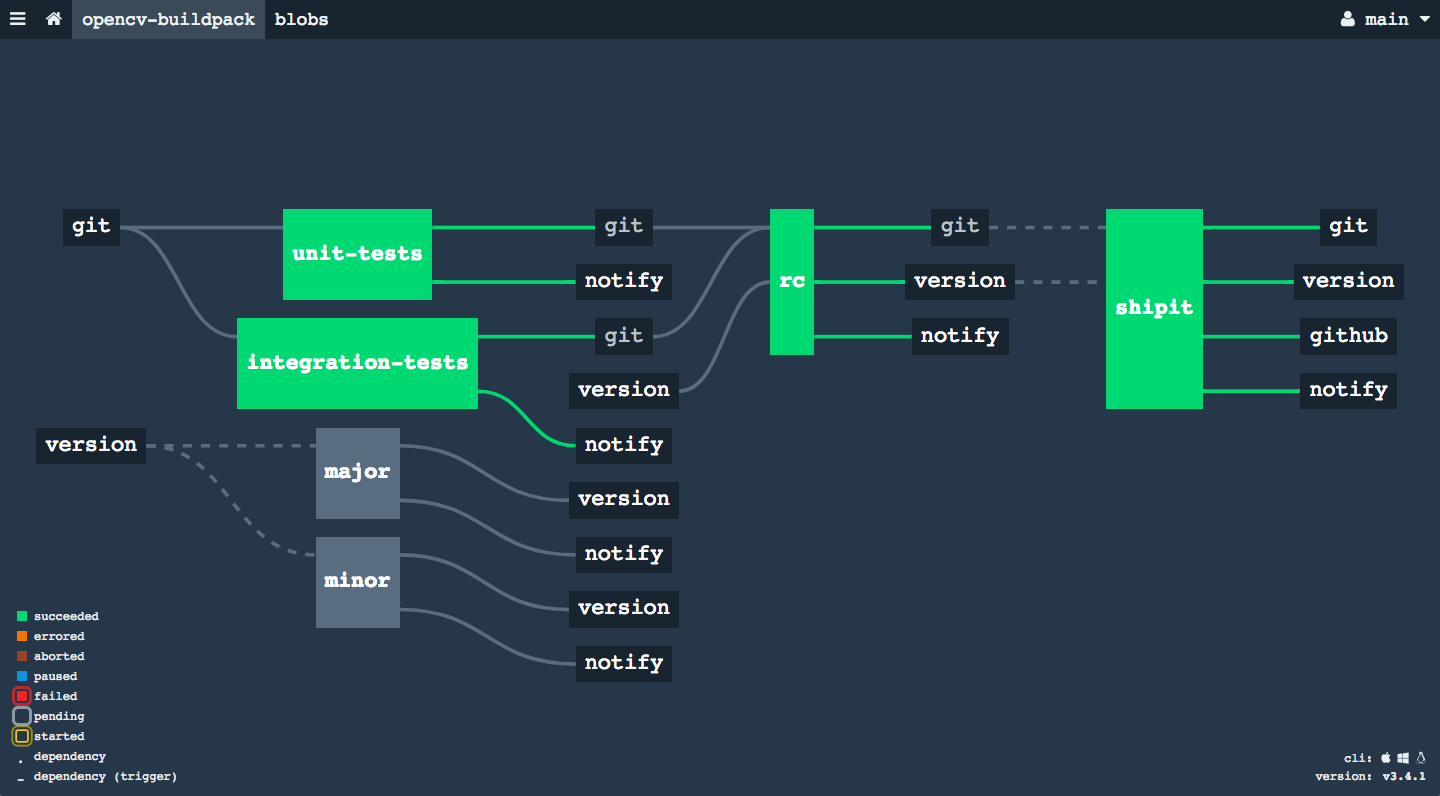The height and width of the screenshot is (796, 1440).
Task: Switch to the opencv-buildpack pipeline tab
Action: tap(168, 19)
